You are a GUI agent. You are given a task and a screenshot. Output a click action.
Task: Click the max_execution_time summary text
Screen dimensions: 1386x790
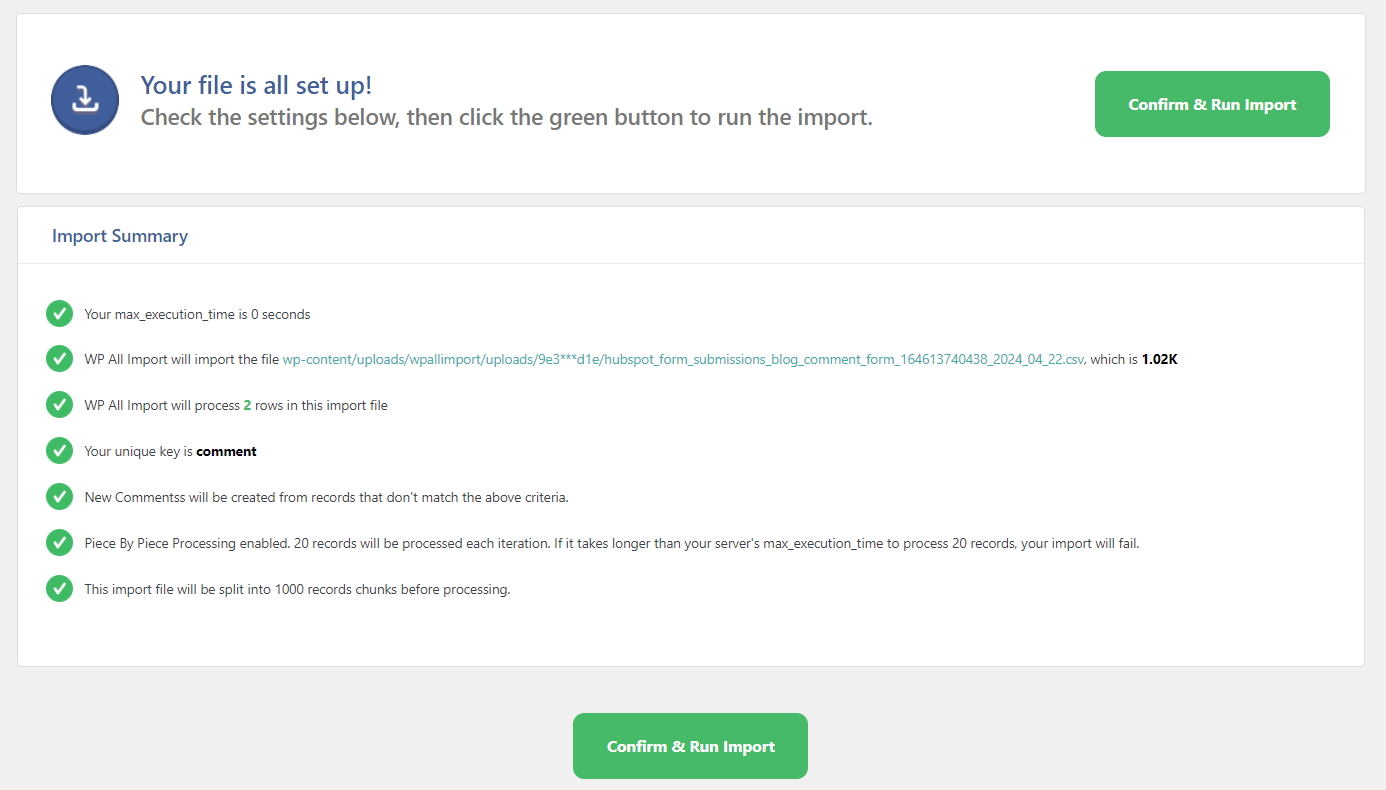(x=197, y=314)
